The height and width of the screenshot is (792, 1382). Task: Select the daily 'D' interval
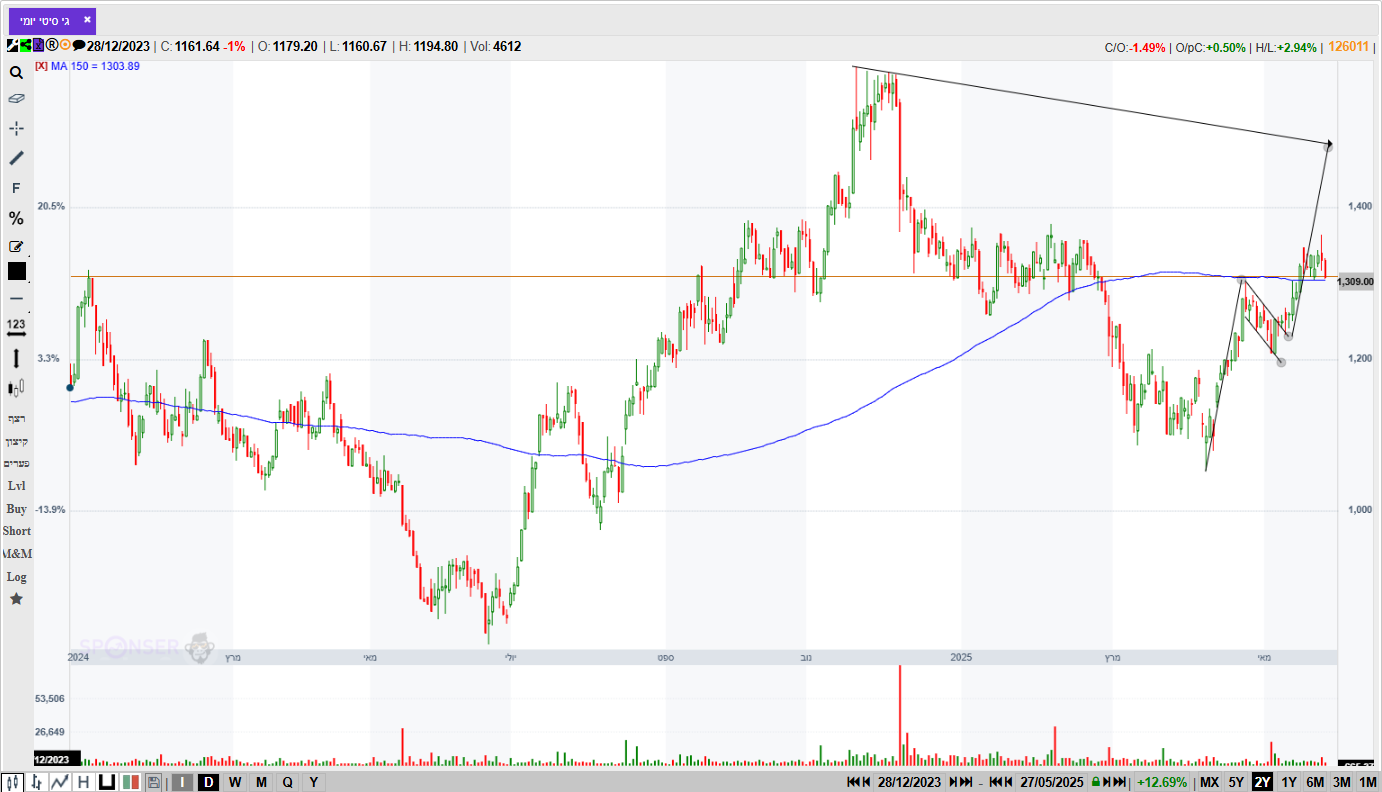(x=208, y=782)
